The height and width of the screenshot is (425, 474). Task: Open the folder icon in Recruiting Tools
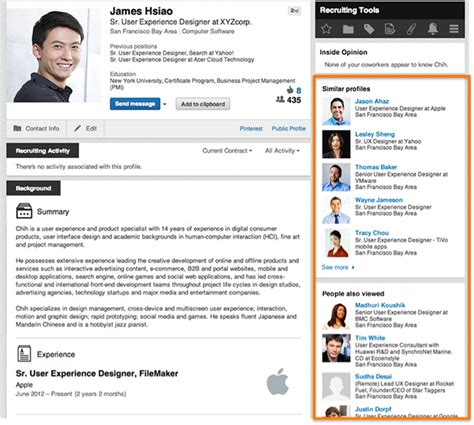point(348,29)
